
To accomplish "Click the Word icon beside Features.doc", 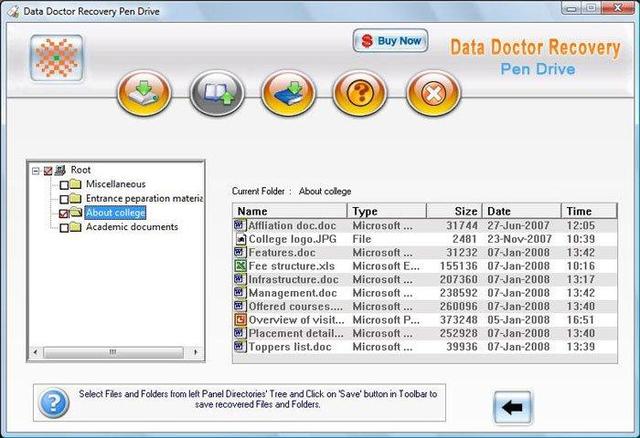I will point(240,252).
